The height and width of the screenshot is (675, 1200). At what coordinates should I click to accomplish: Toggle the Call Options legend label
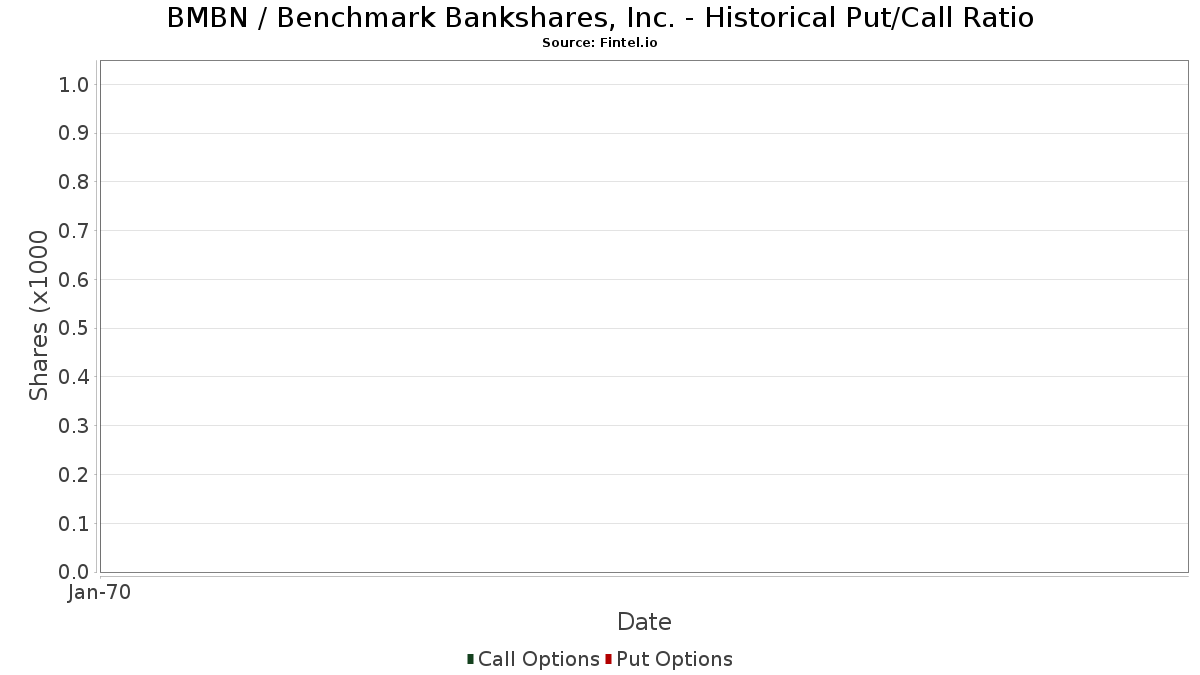pyautogui.click(x=538, y=659)
